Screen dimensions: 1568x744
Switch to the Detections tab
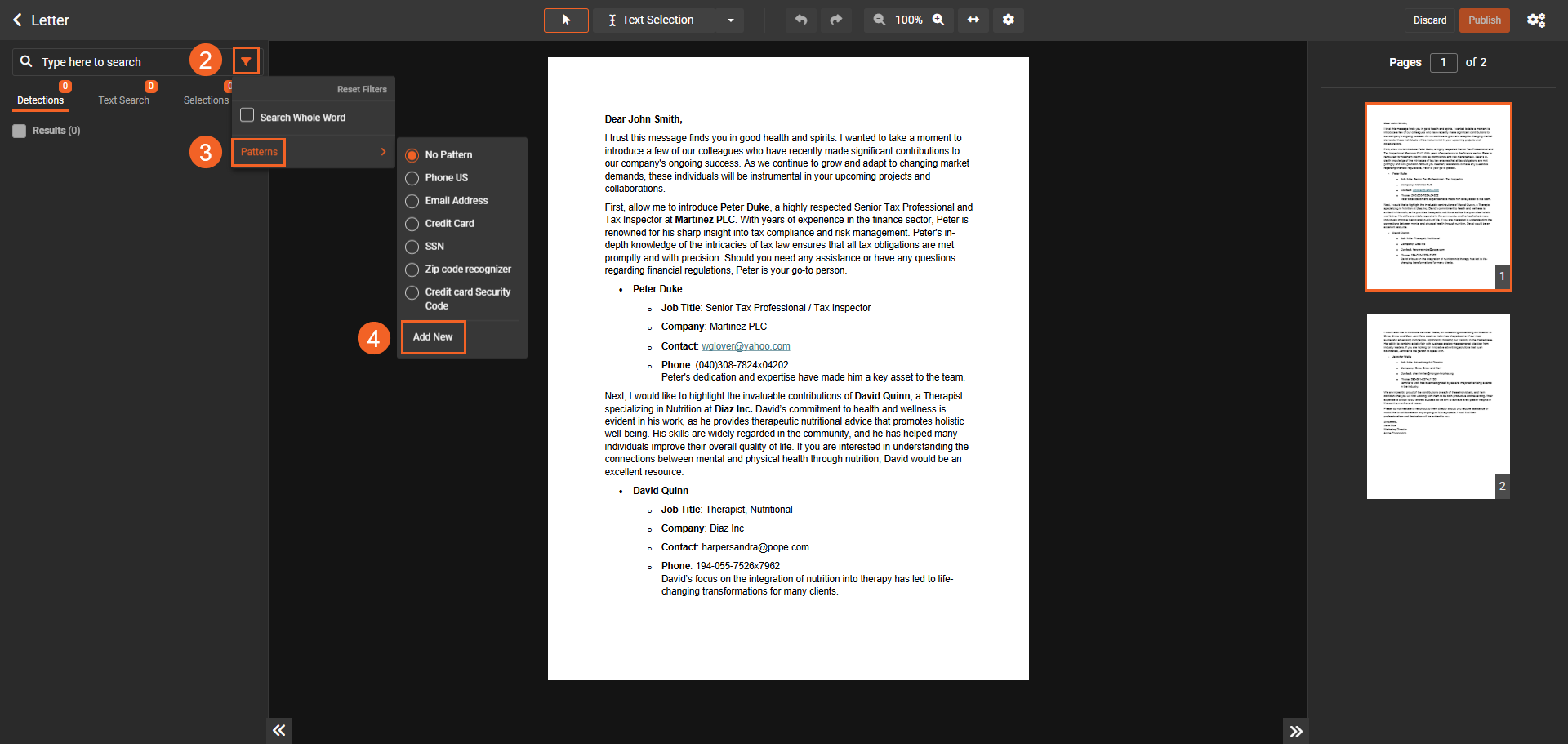[x=40, y=100]
